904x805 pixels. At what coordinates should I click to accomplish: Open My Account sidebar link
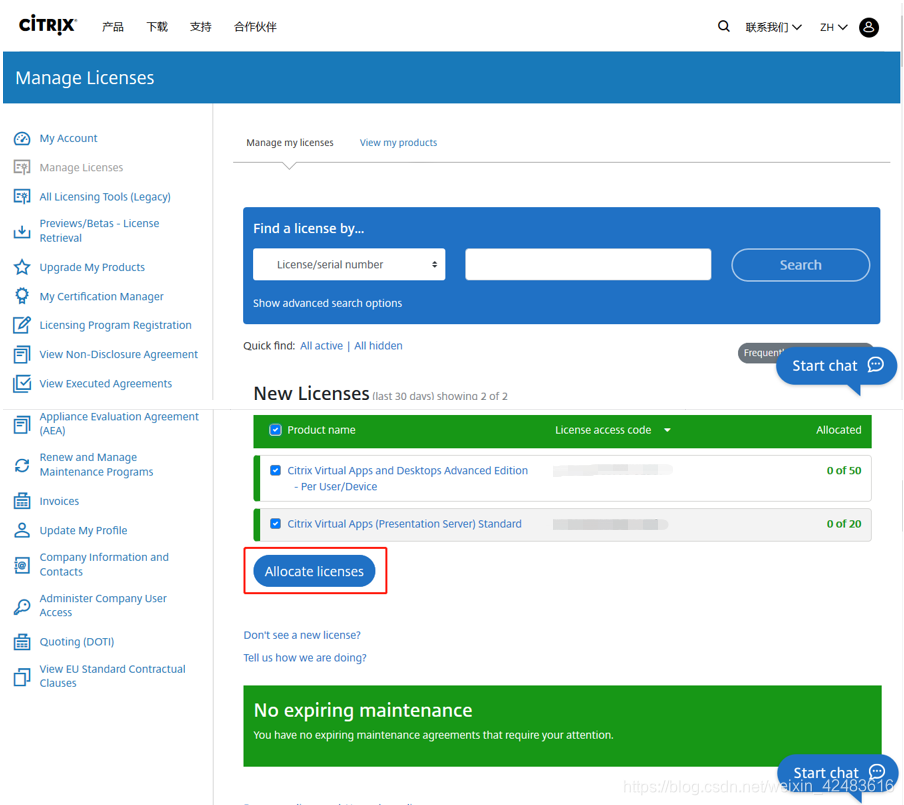(68, 138)
